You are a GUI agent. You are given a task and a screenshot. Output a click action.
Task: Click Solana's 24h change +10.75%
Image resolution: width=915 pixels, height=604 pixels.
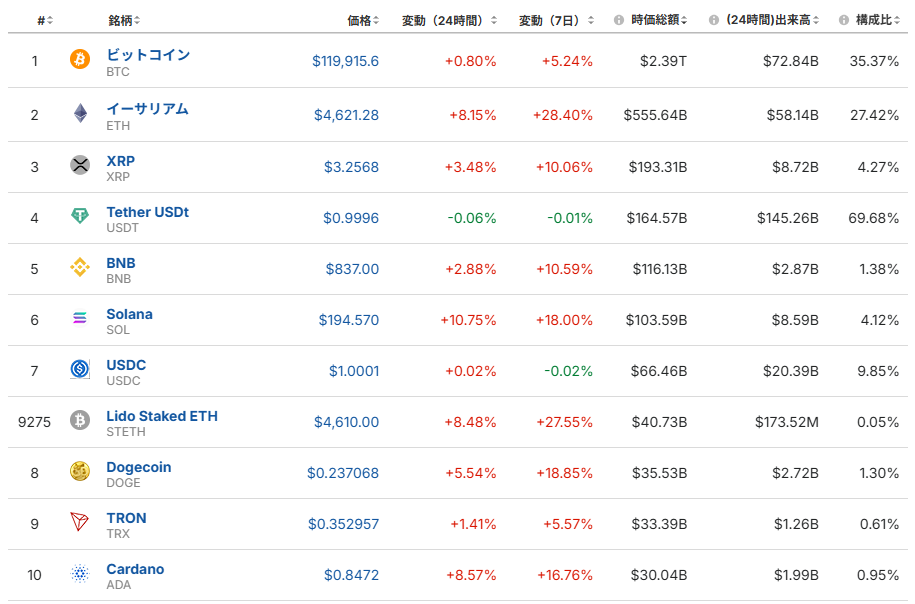[469, 320]
